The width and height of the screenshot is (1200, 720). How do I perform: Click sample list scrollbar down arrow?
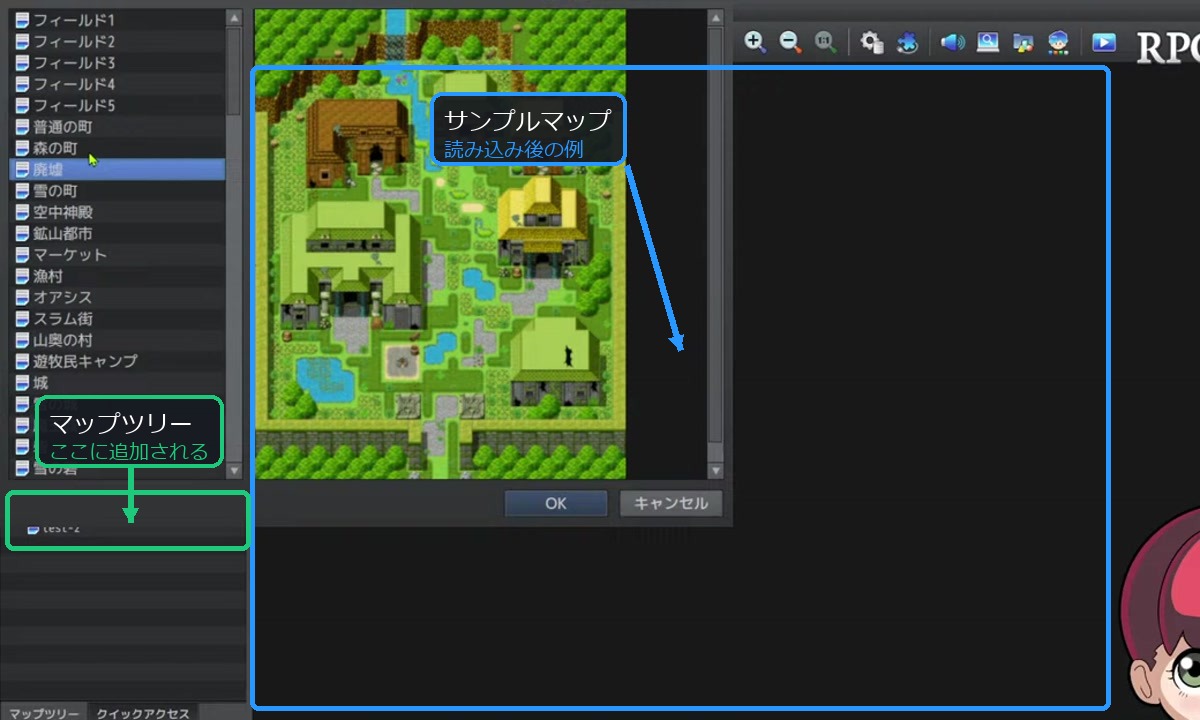[234, 470]
